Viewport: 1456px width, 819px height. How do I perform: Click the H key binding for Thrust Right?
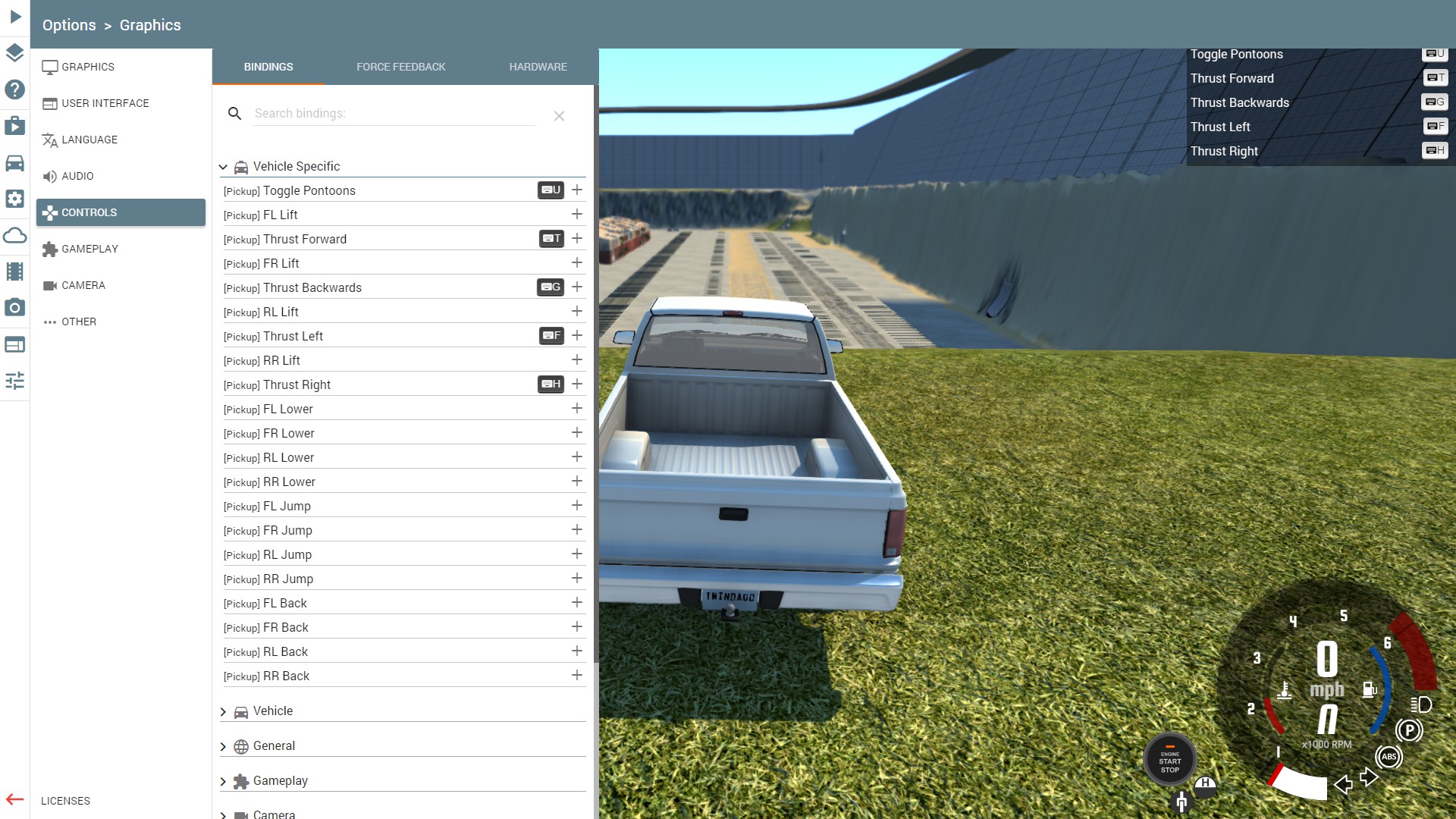coord(551,384)
